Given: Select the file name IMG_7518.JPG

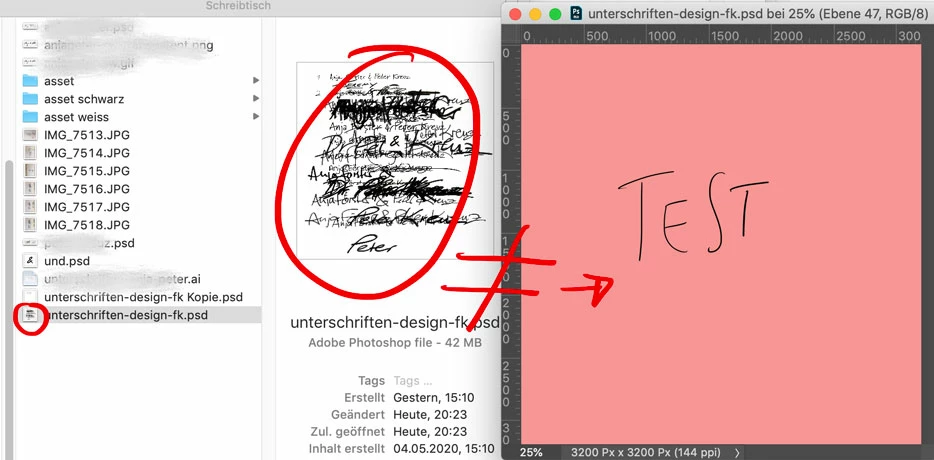Looking at the screenshot, I should point(87,225).
